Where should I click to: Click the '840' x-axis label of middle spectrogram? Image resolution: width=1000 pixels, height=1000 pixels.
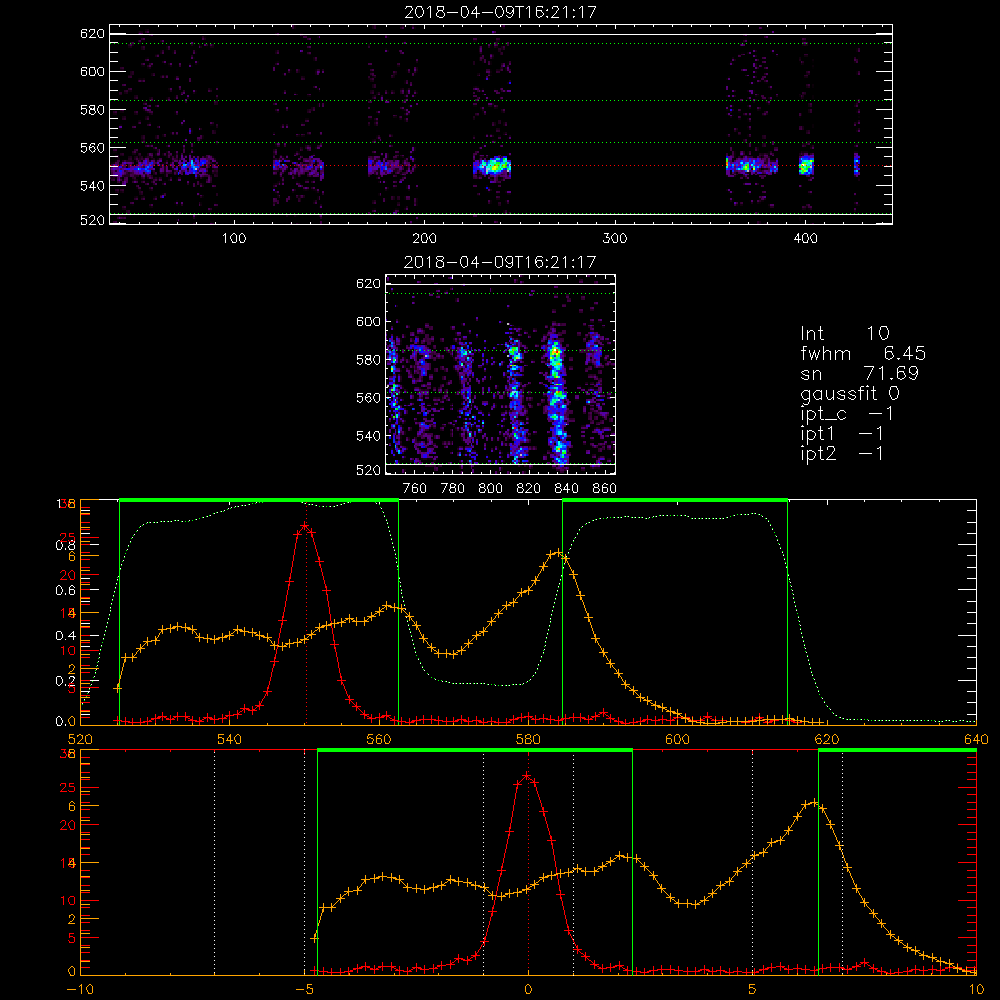coord(566,489)
